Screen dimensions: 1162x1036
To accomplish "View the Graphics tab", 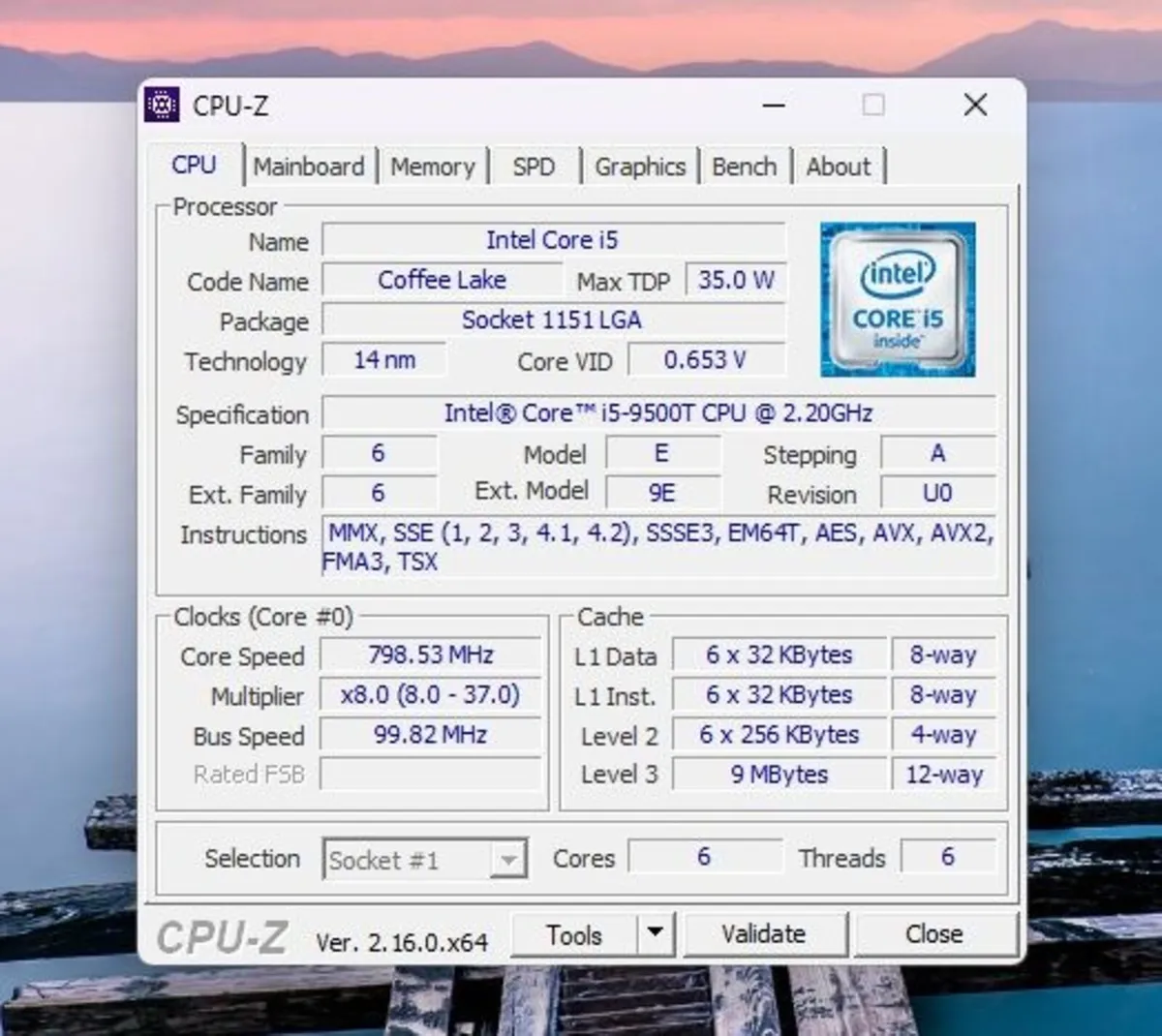I will [x=640, y=166].
